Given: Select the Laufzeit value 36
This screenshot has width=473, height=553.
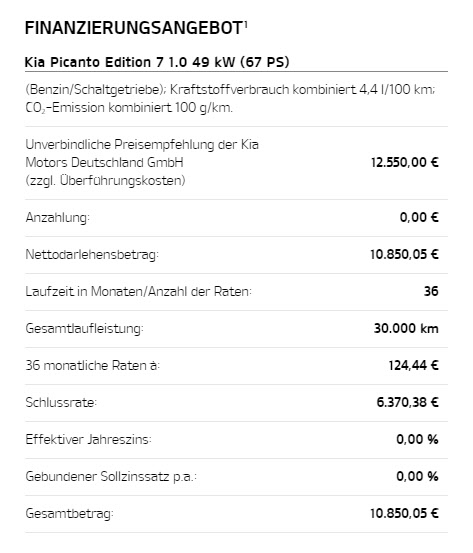Looking at the screenshot, I should click(x=431, y=291).
